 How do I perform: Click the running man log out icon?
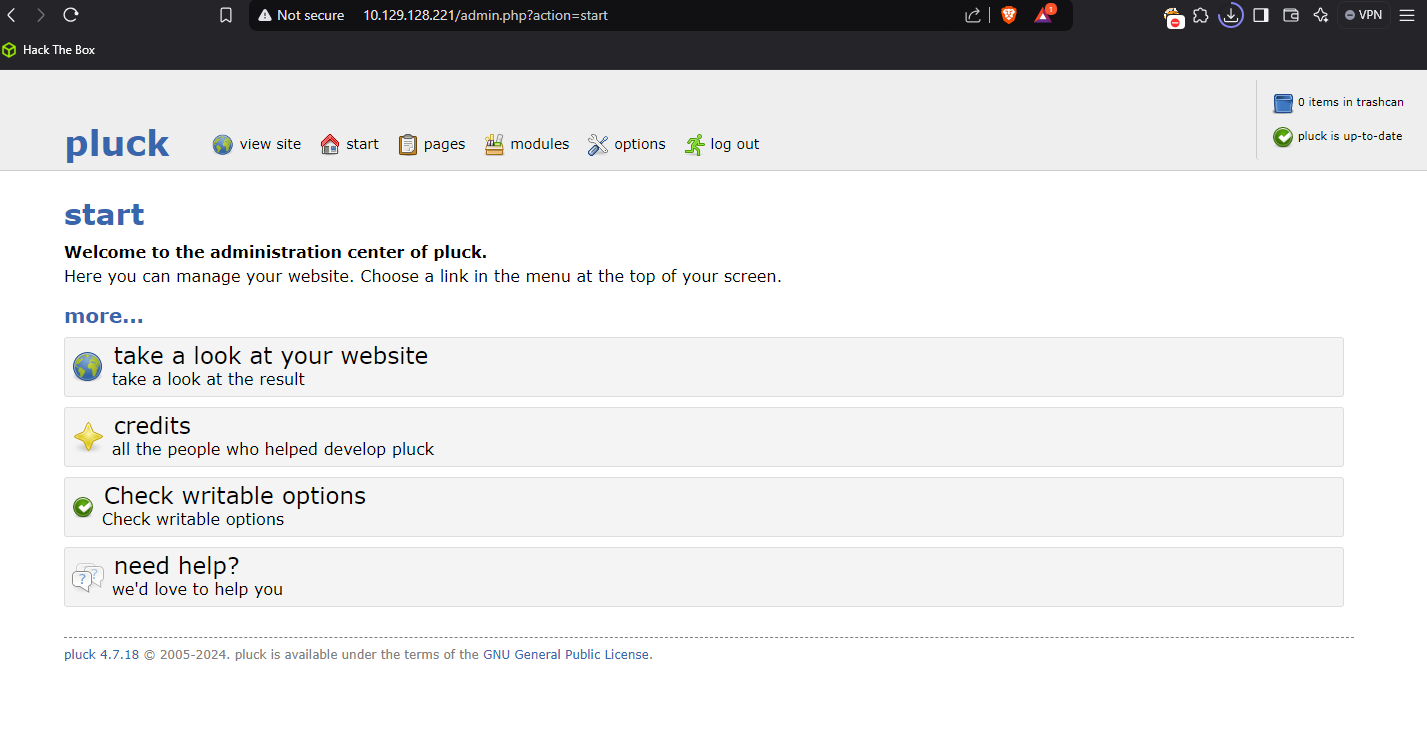coord(694,145)
